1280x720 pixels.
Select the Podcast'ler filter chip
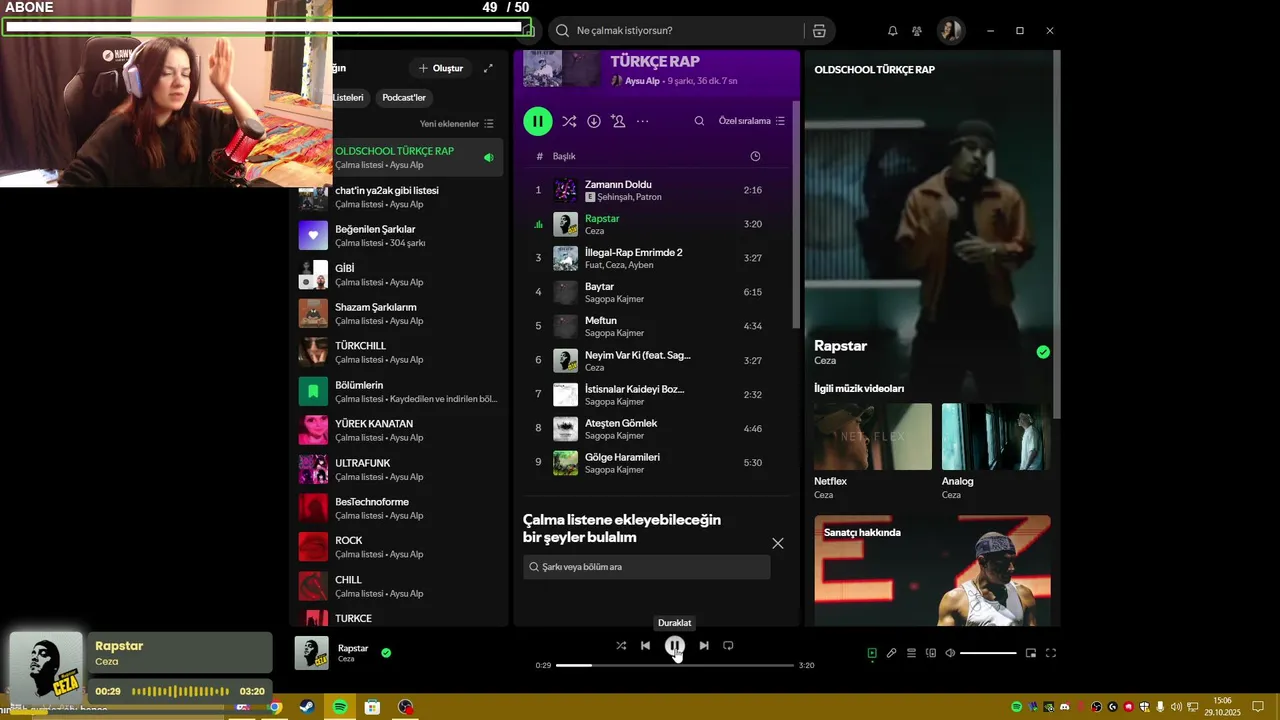(404, 98)
